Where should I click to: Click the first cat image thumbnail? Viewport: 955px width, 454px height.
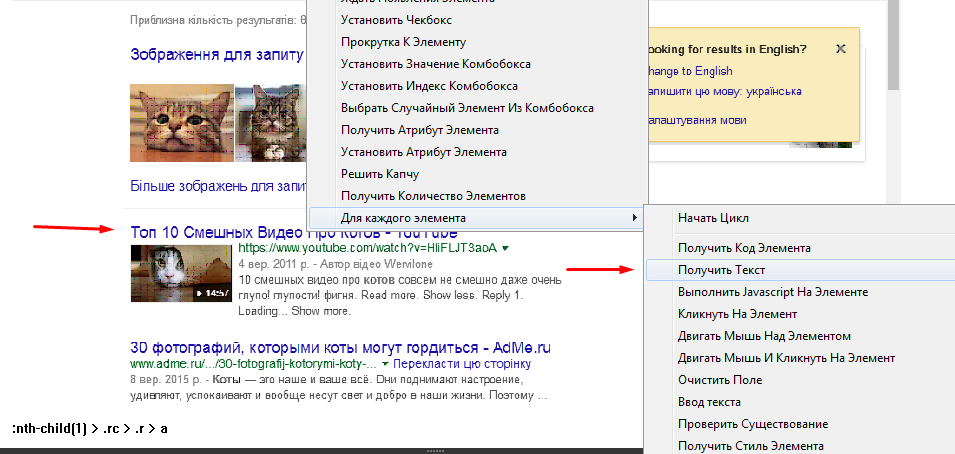180,123
